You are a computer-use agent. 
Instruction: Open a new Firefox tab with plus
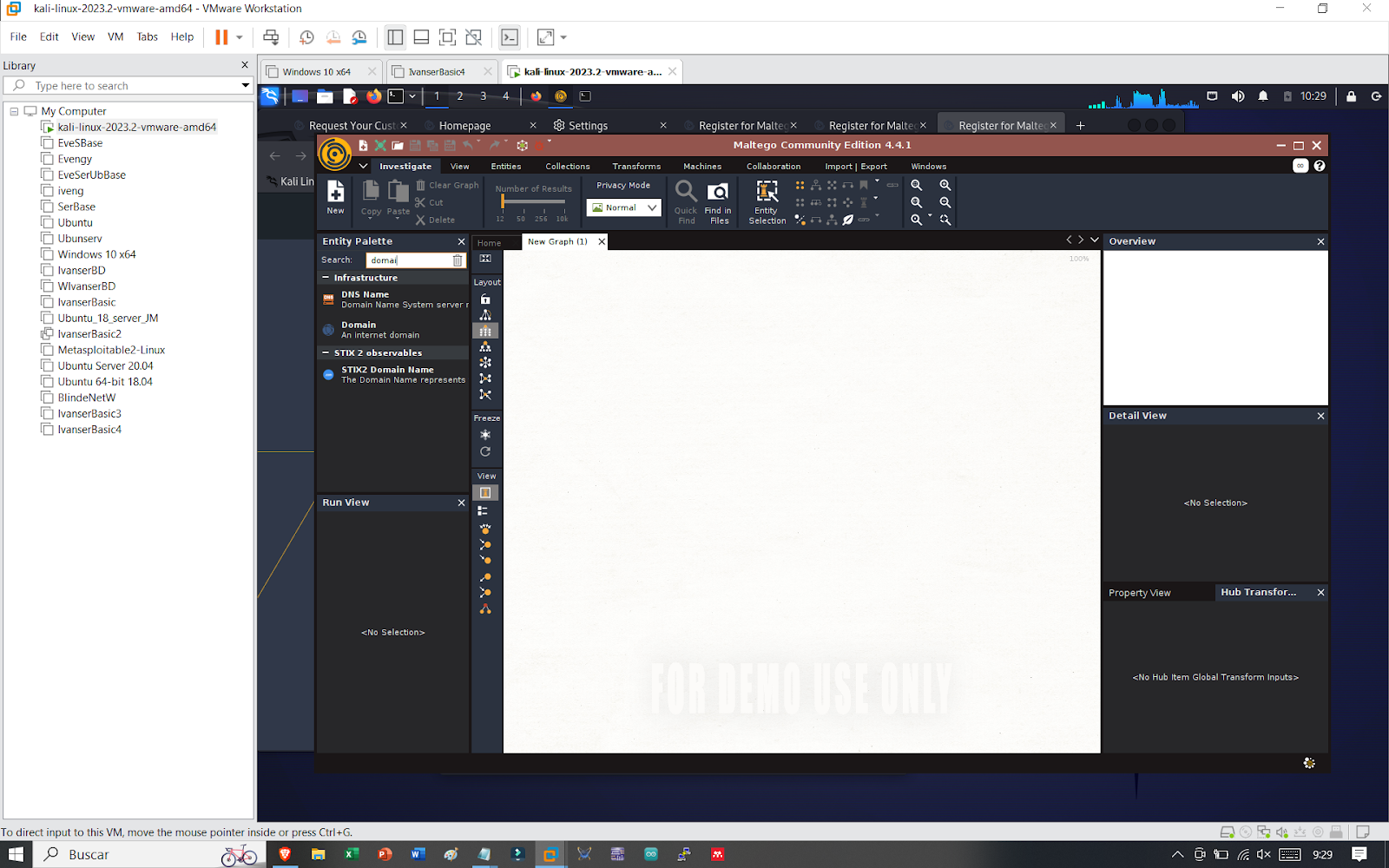(1080, 125)
